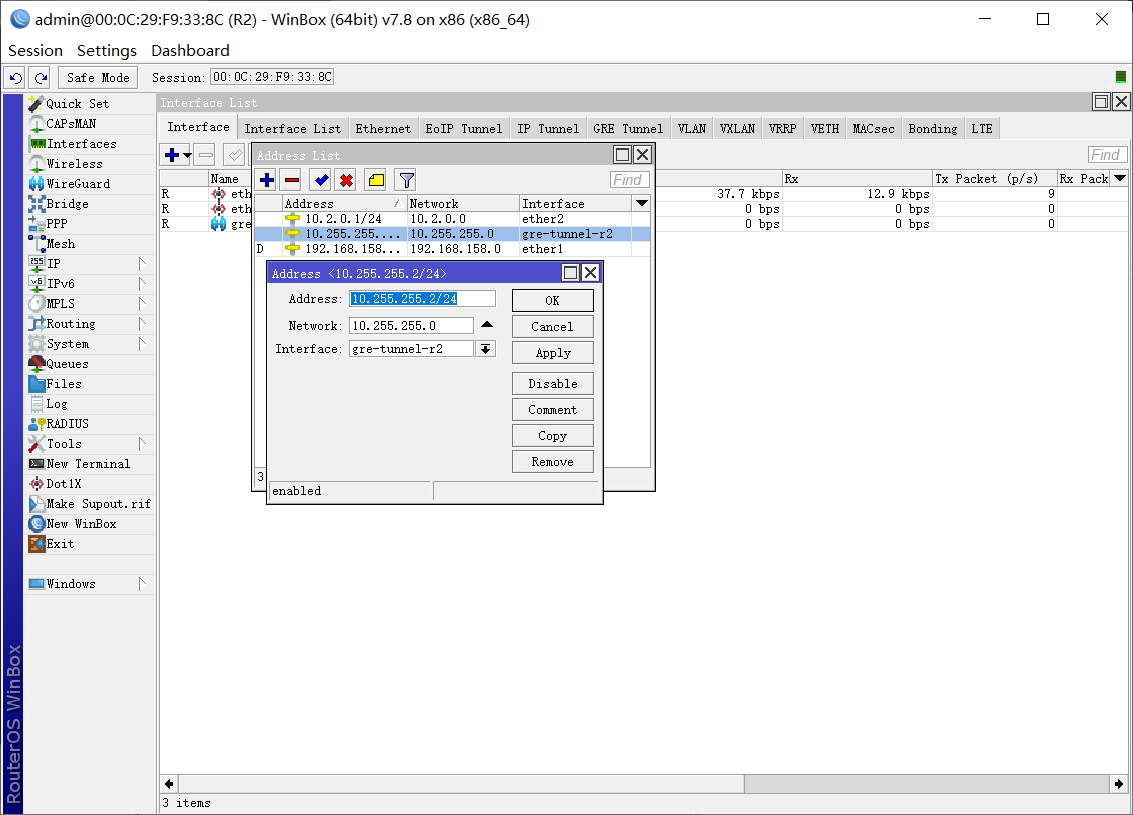Switch to the Interface List tab

click(293, 129)
